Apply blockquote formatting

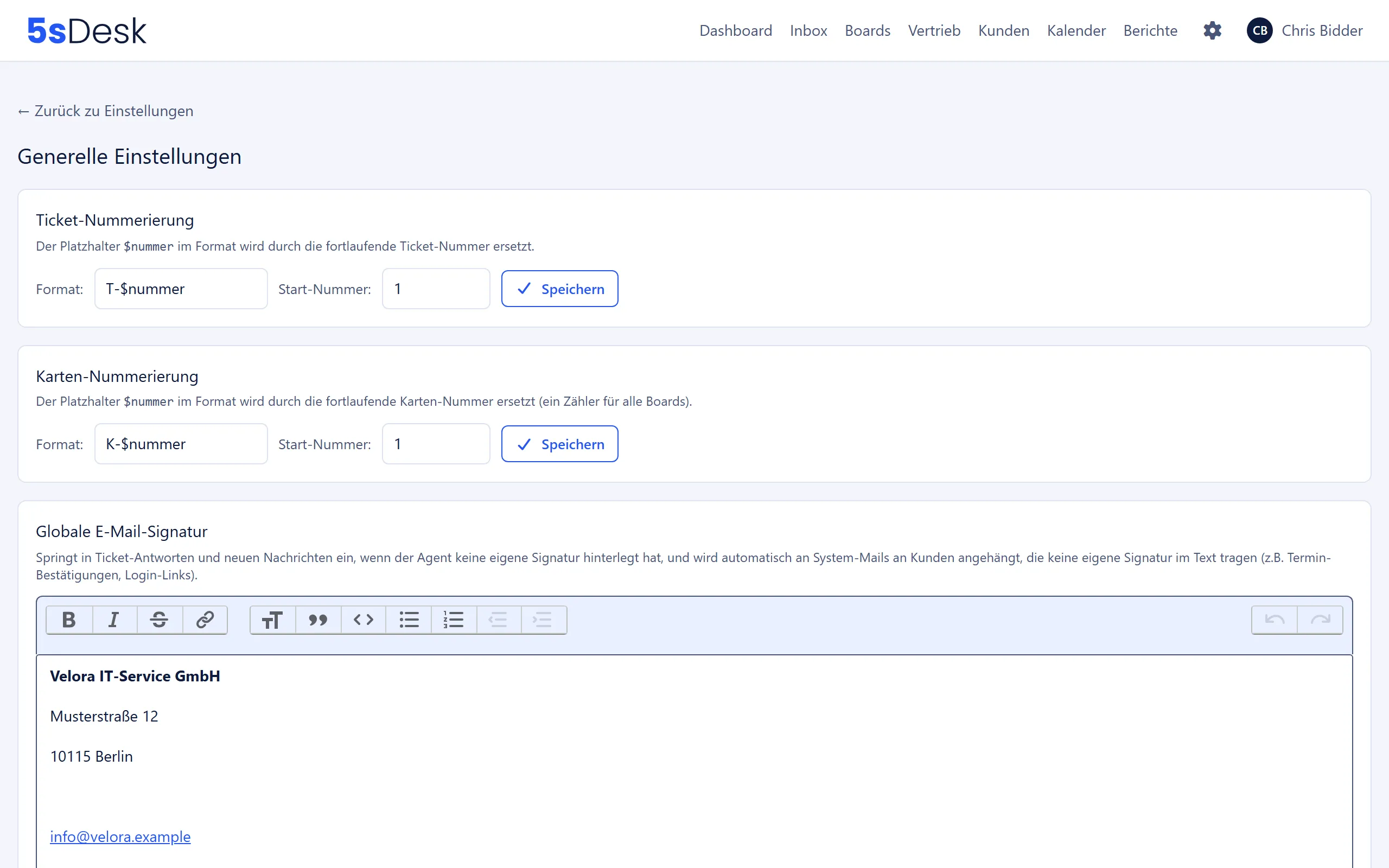[318, 620]
